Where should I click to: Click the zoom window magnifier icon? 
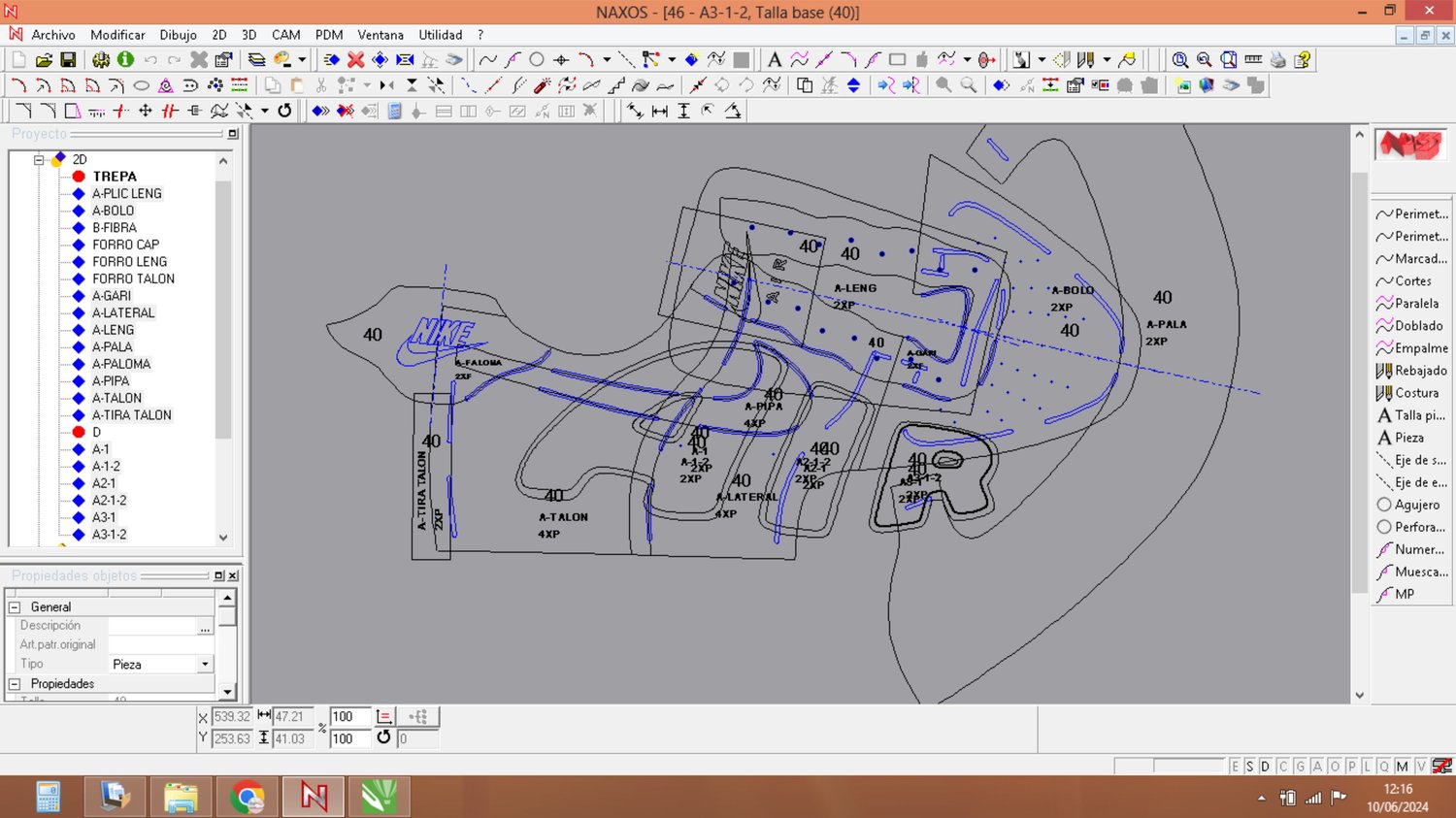click(1179, 60)
